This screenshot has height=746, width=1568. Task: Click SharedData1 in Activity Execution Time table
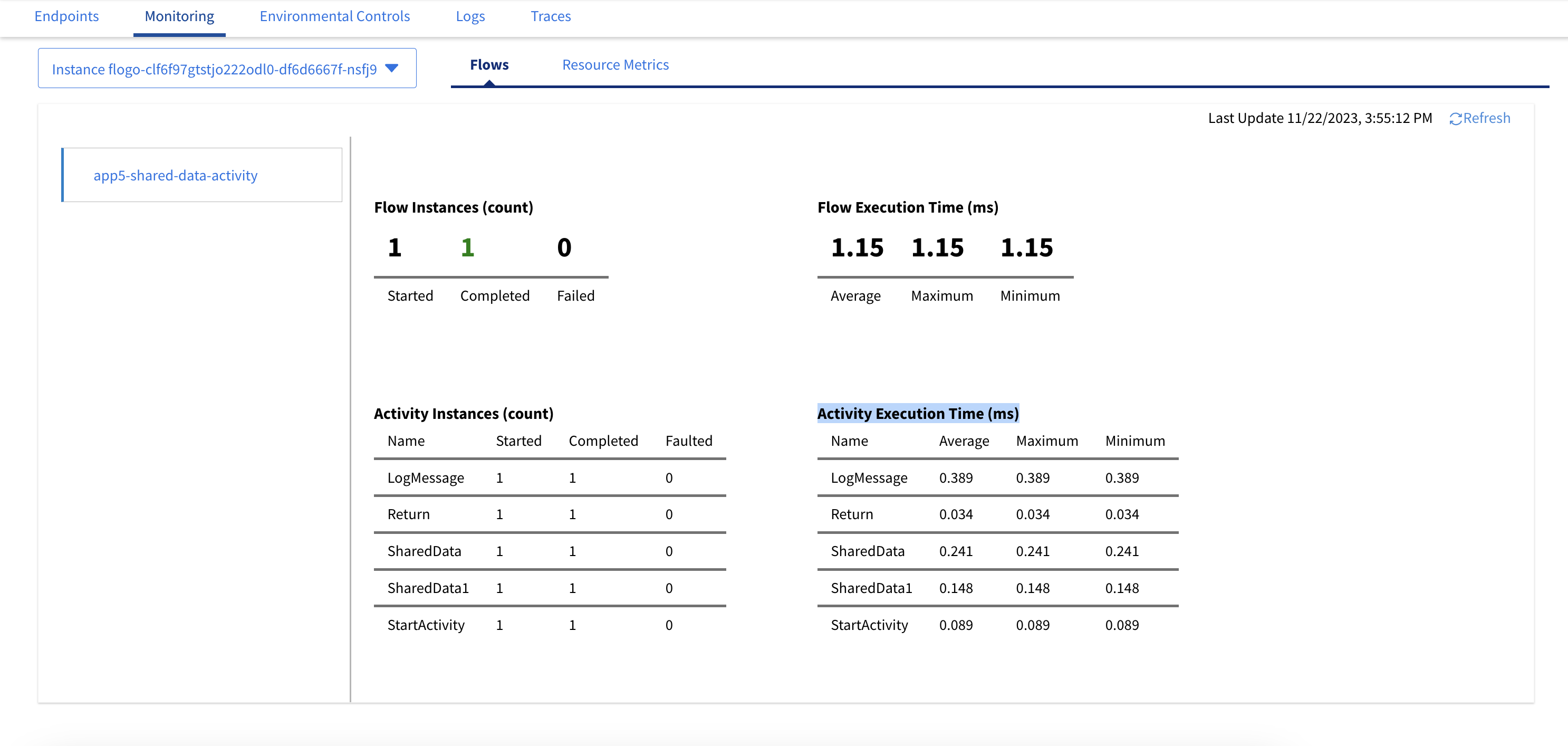(x=871, y=588)
